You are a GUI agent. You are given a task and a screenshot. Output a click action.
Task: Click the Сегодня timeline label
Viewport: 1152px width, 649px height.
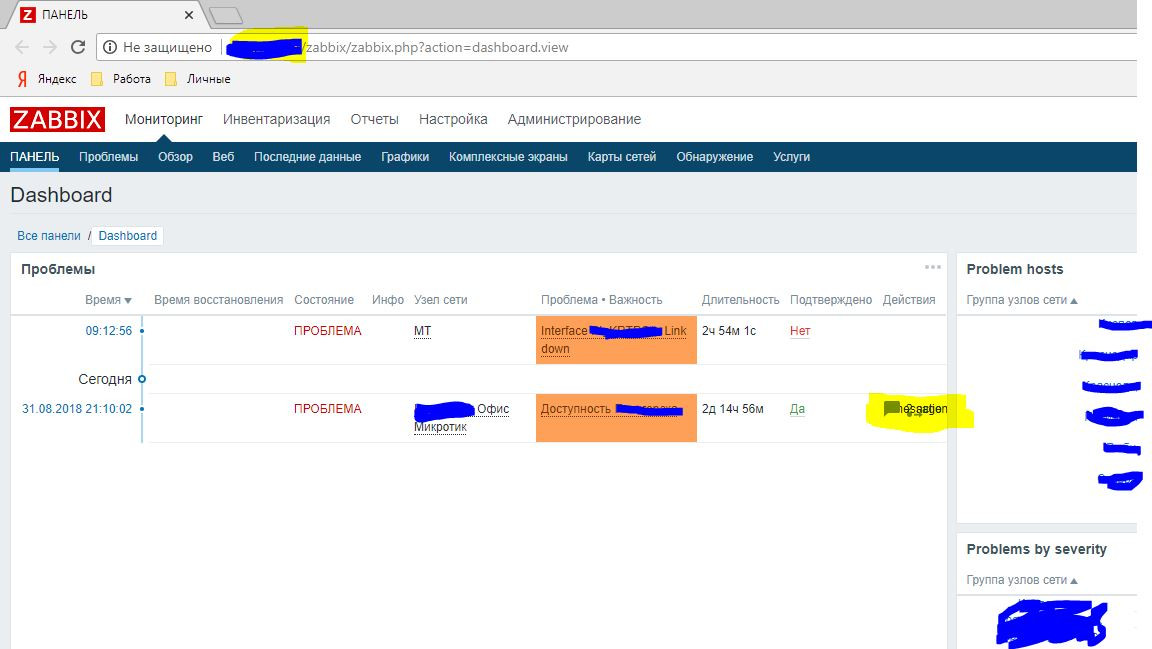(x=105, y=379)
